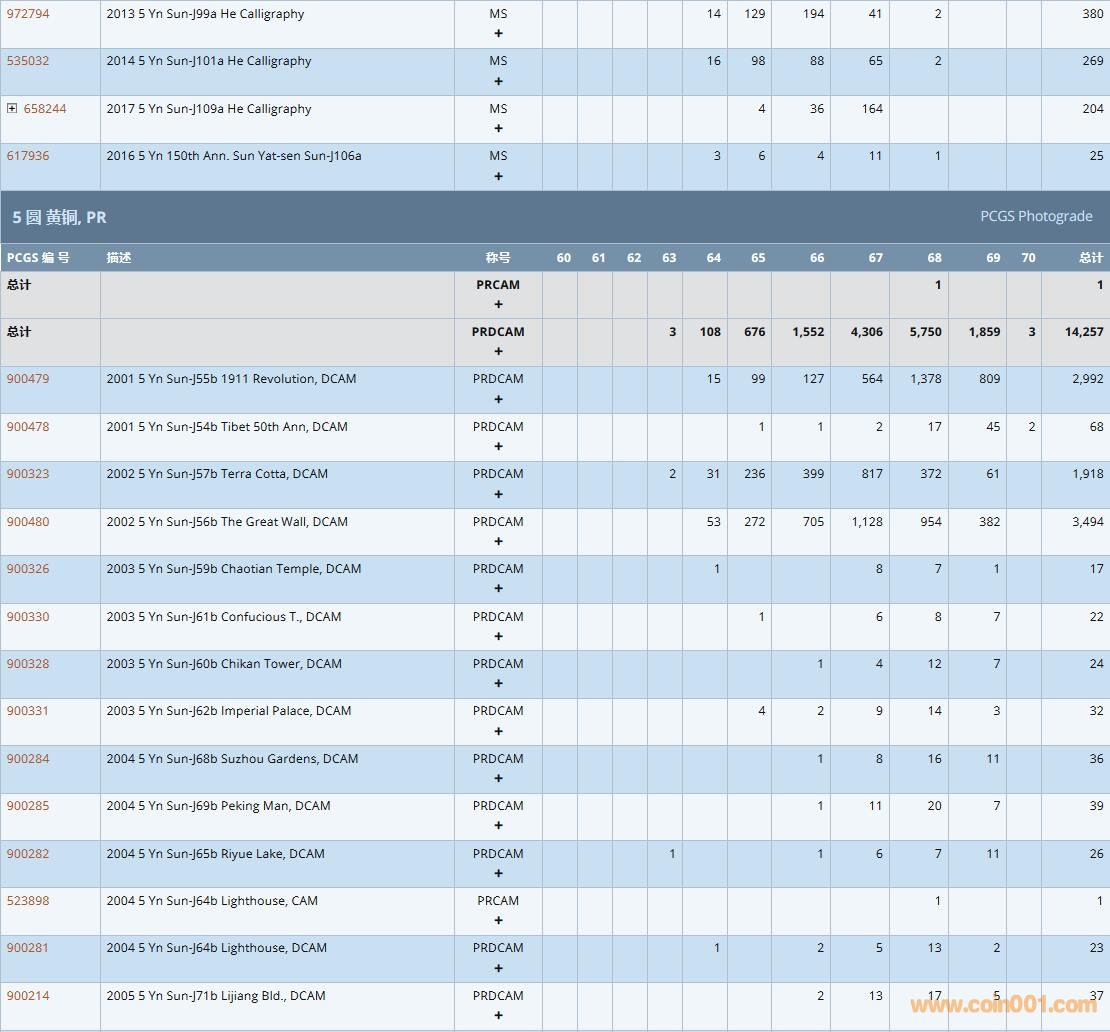This screenshot has width=1110, height=1032.
Task: Open the PCGS Photograde link
Action: click(1036, 216)
